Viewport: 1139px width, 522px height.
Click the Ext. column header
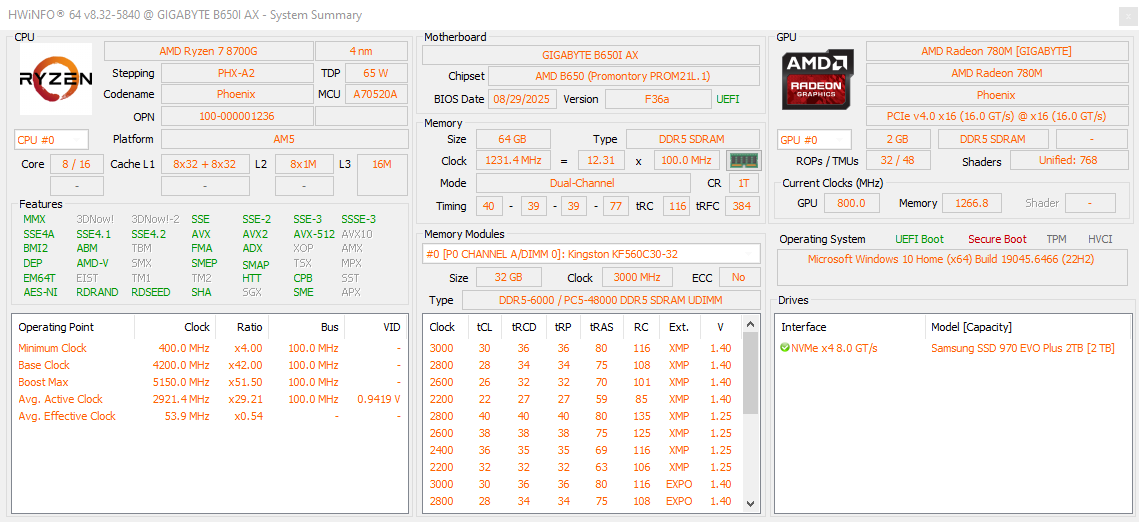(679, 327)
